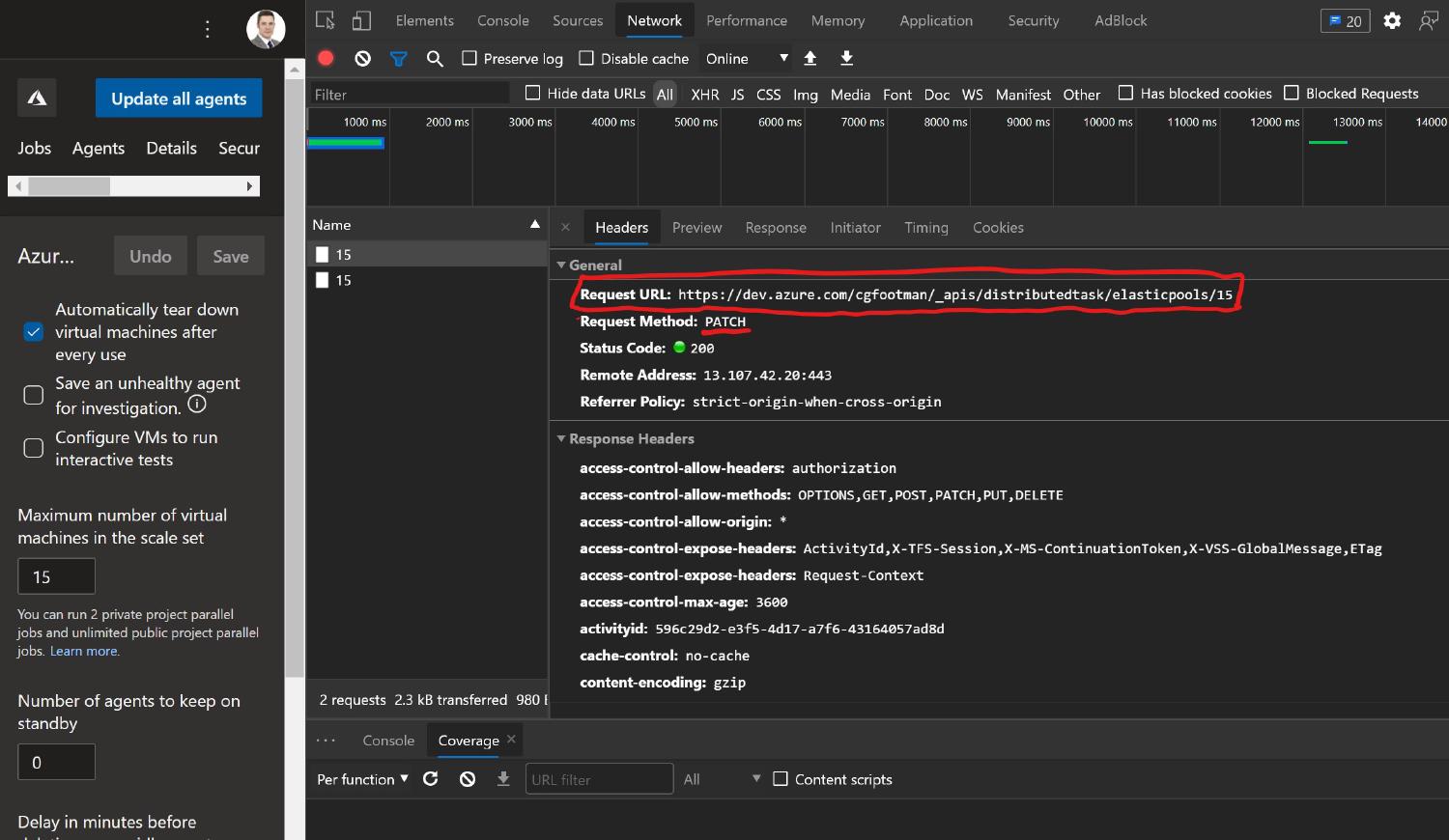The image size is (1449, 840).
Task: Check the Disable cache checkbox
Action: click(x=586, y=59)
